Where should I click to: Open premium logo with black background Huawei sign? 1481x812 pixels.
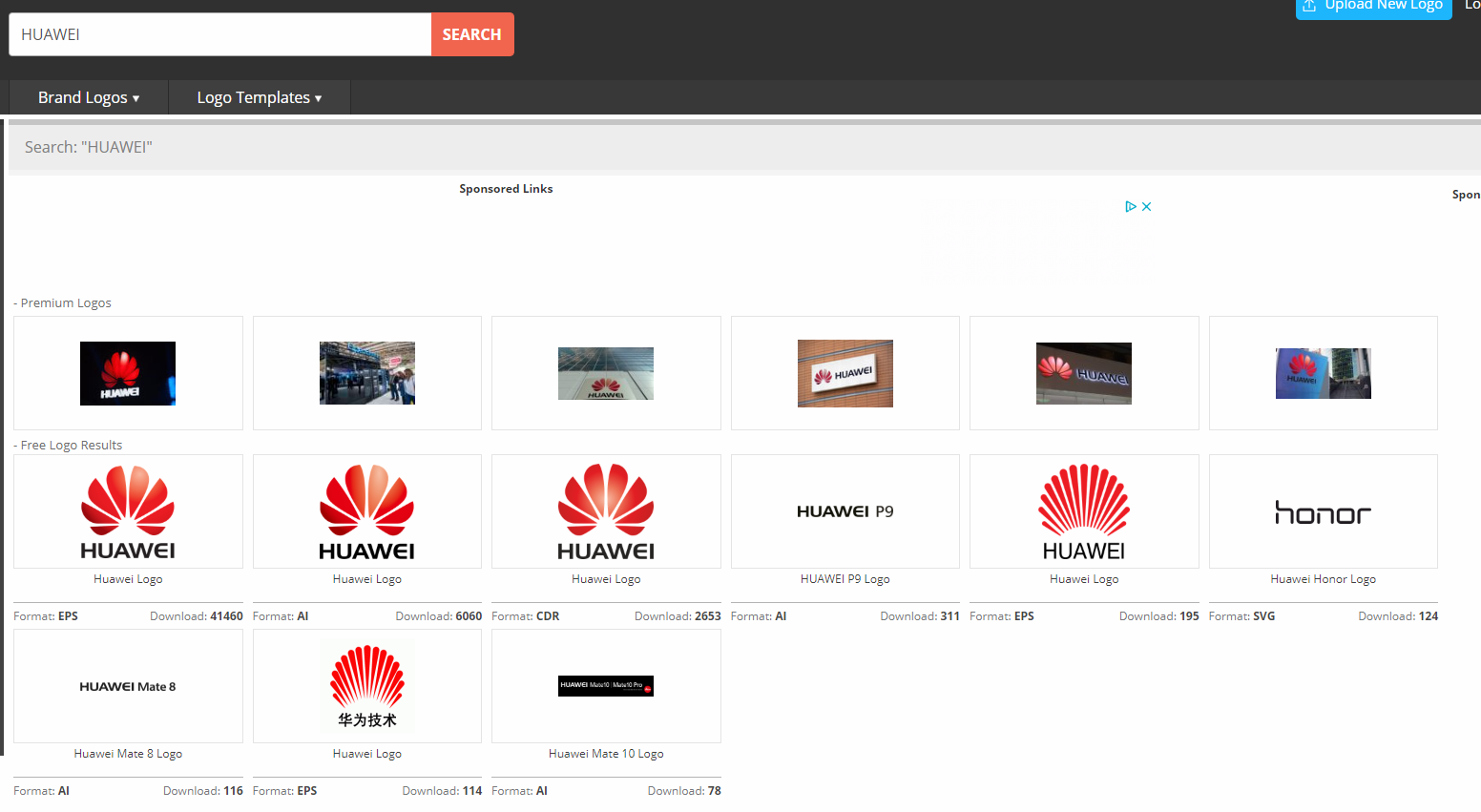(x=128, y=373)
